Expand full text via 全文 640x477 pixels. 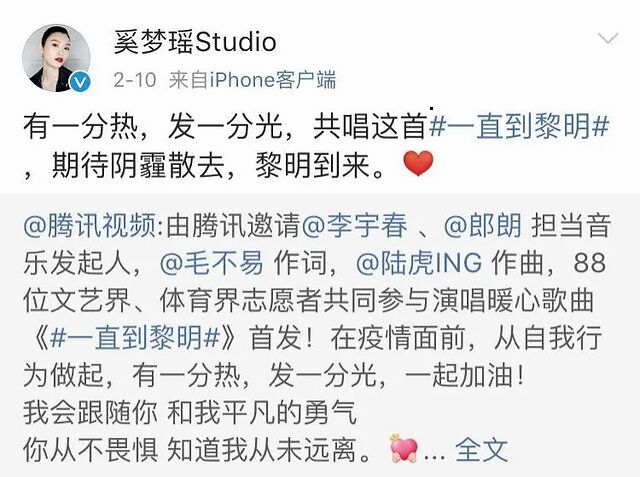(482, 450)
